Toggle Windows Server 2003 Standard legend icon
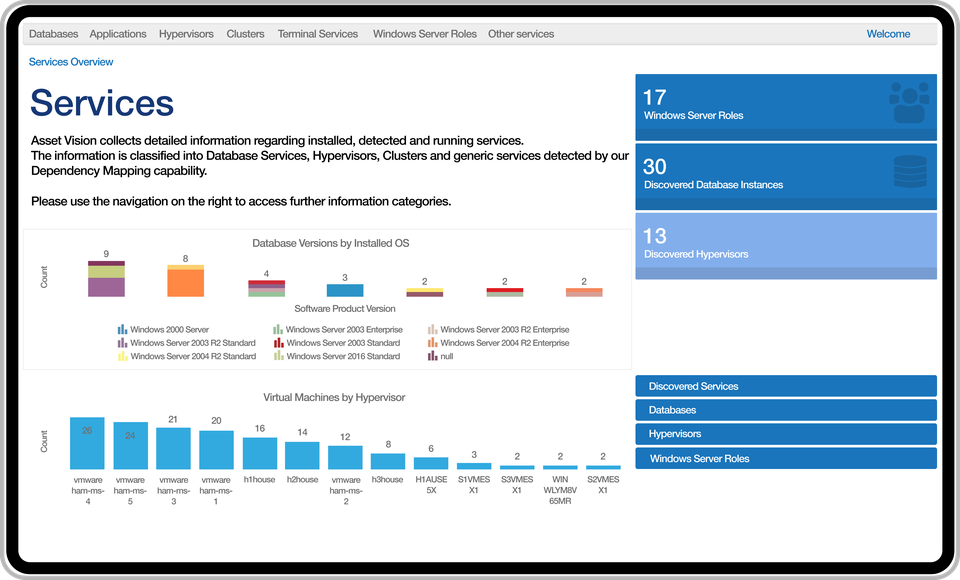Viewport: 960px width, 580px height. [279, 343]
